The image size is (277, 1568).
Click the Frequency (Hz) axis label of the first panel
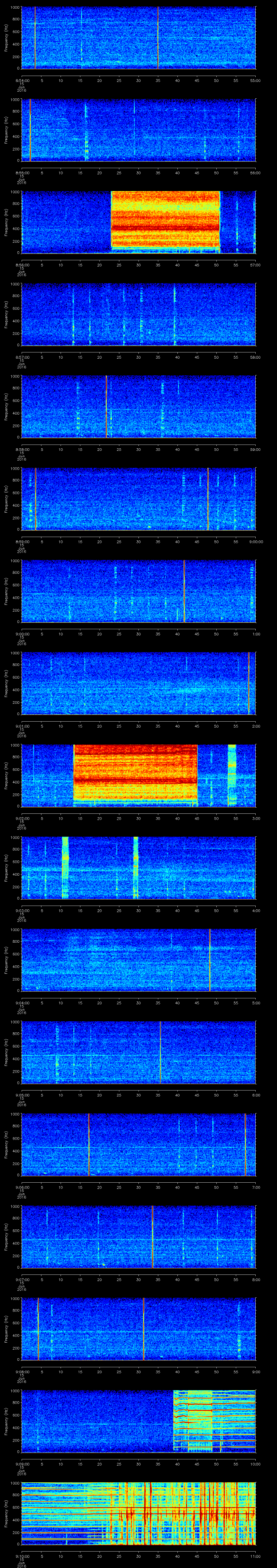7,38
